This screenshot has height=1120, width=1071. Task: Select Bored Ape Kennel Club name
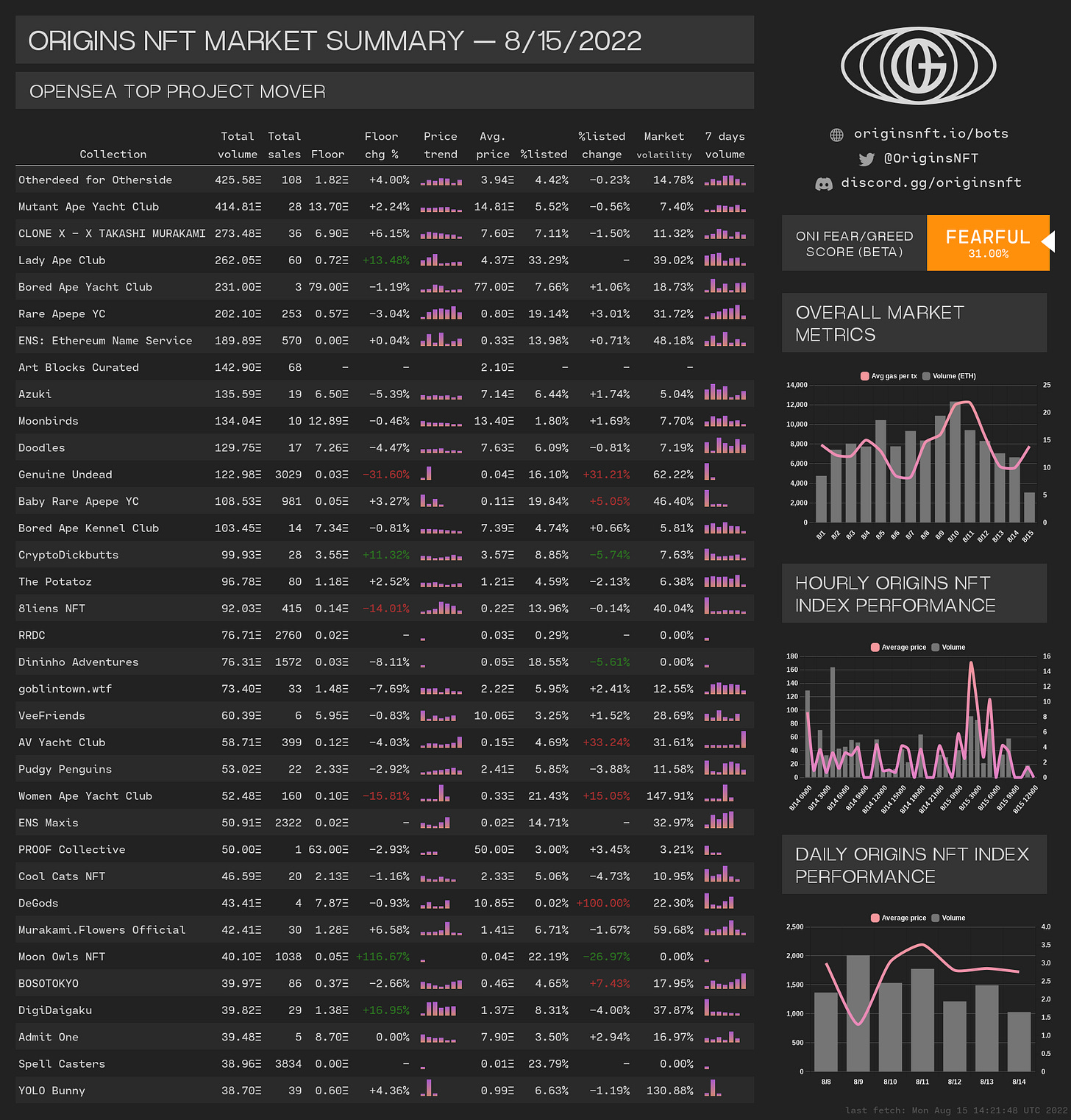click(x=89, y=528)
